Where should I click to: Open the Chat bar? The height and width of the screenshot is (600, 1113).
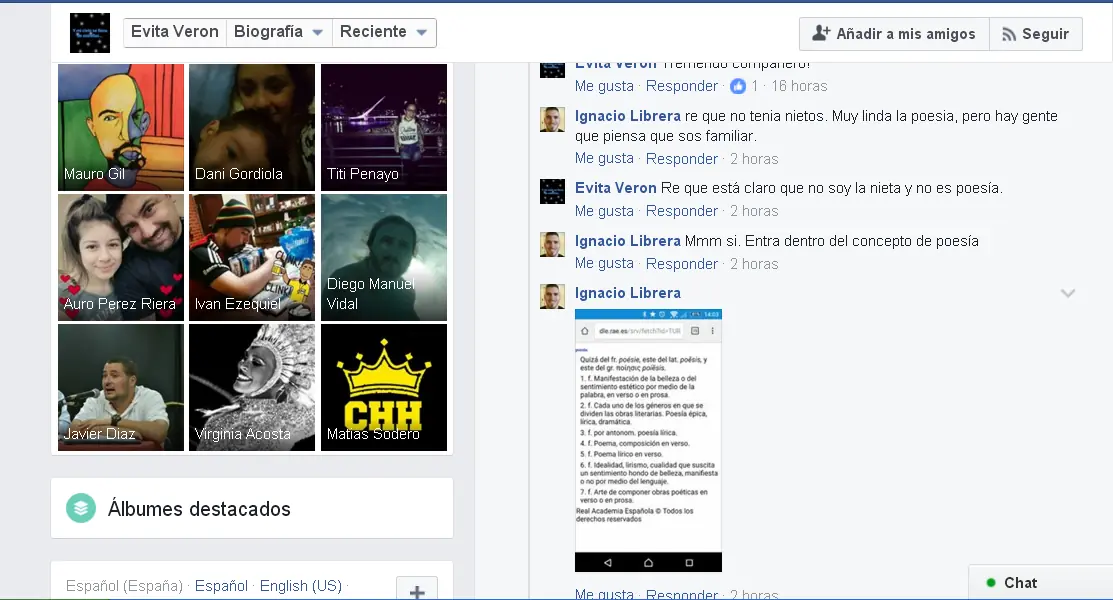tap(1041, 582)
